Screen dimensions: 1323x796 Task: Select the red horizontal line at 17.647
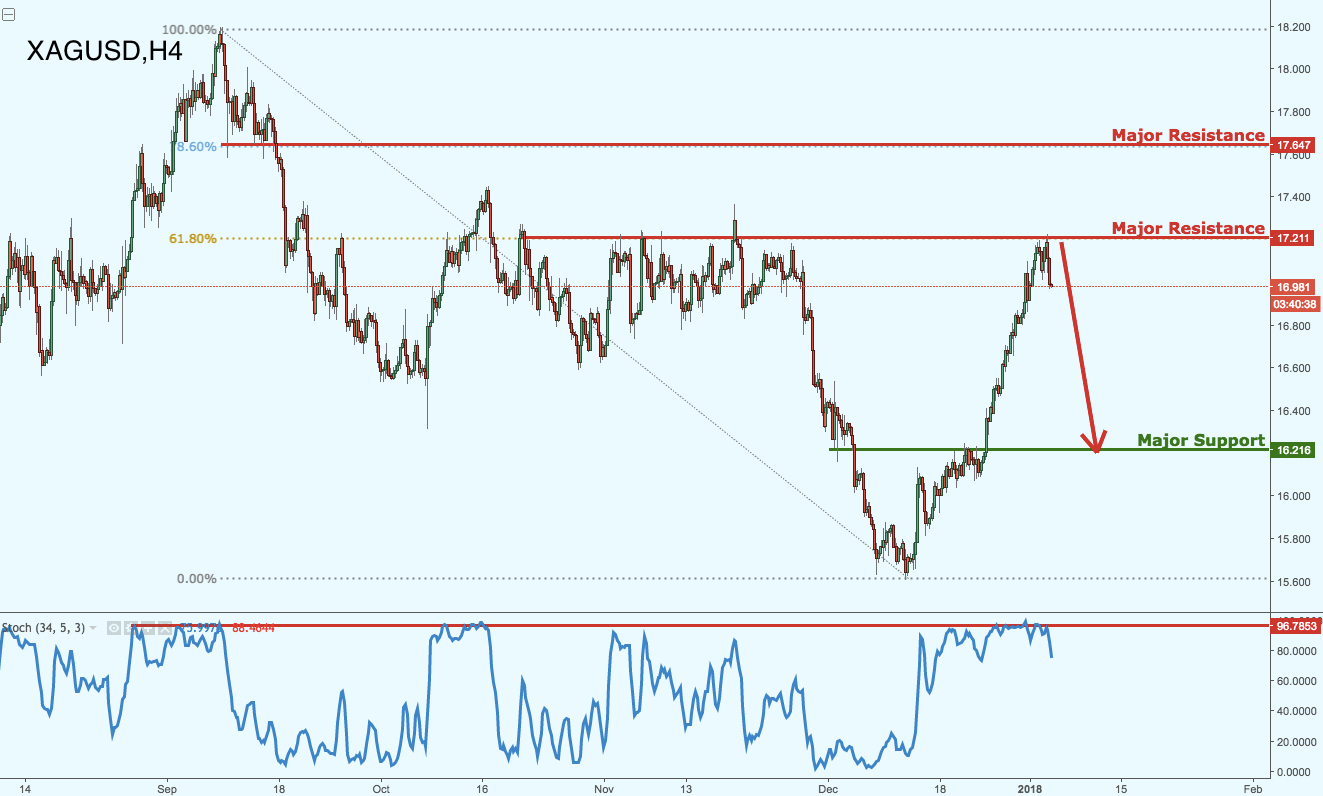745,145
